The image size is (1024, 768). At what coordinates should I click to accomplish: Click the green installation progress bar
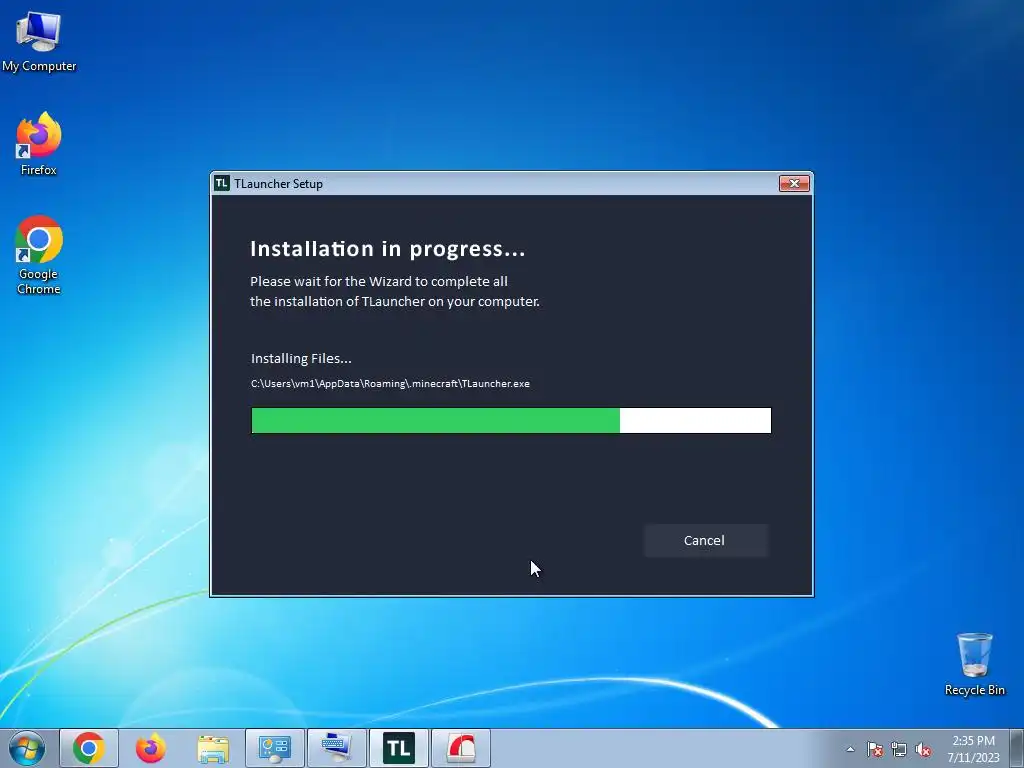[511, 420]
